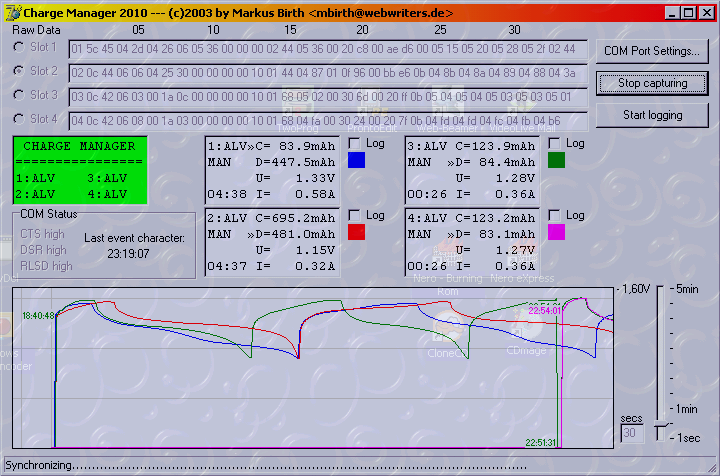720x476 pixels.
Task: Click the Slot 1 raw data hex field
Action: (327, 48)
